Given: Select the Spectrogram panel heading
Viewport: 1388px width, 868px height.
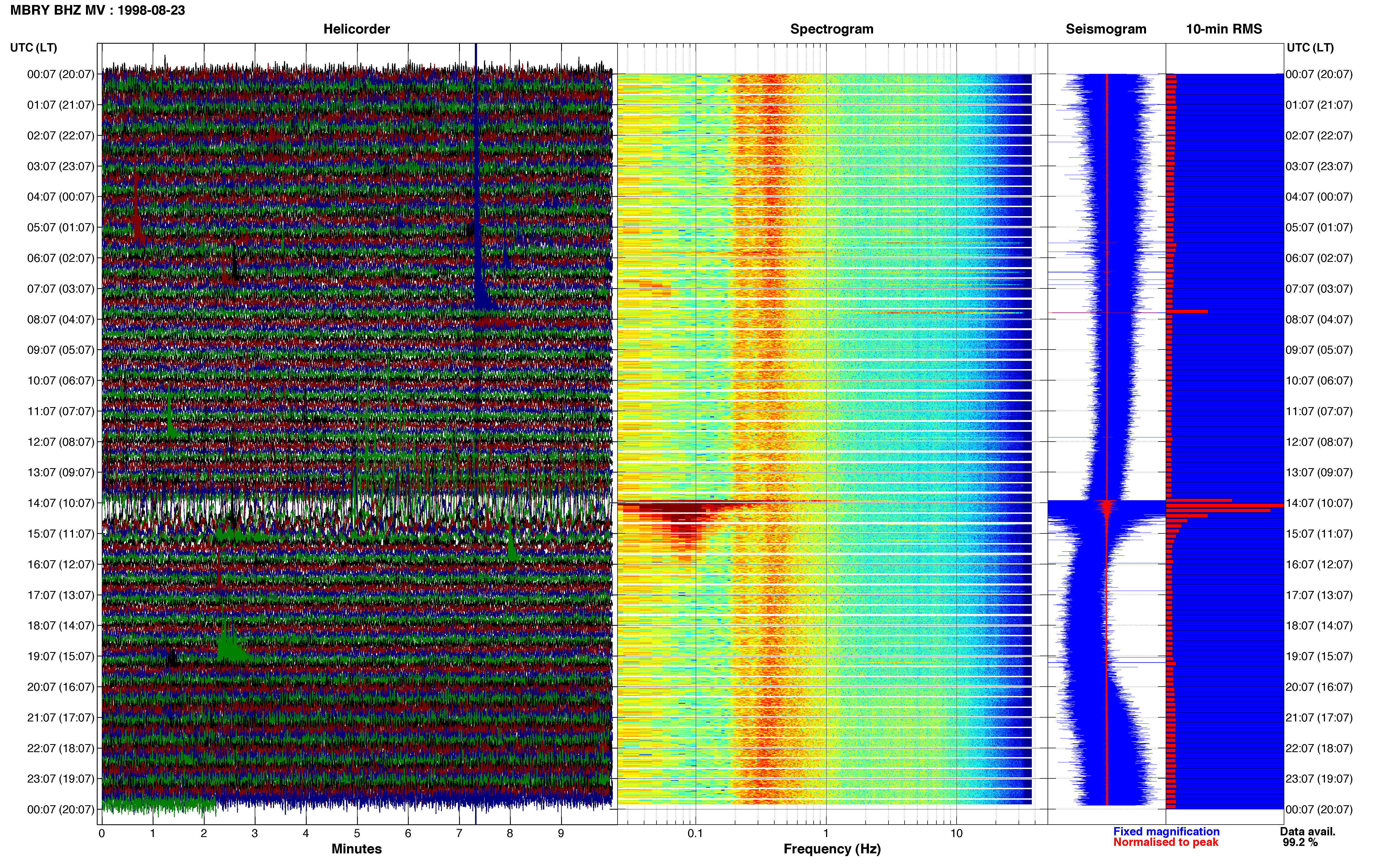Looking at the screenshot, I should pos(832,29).
